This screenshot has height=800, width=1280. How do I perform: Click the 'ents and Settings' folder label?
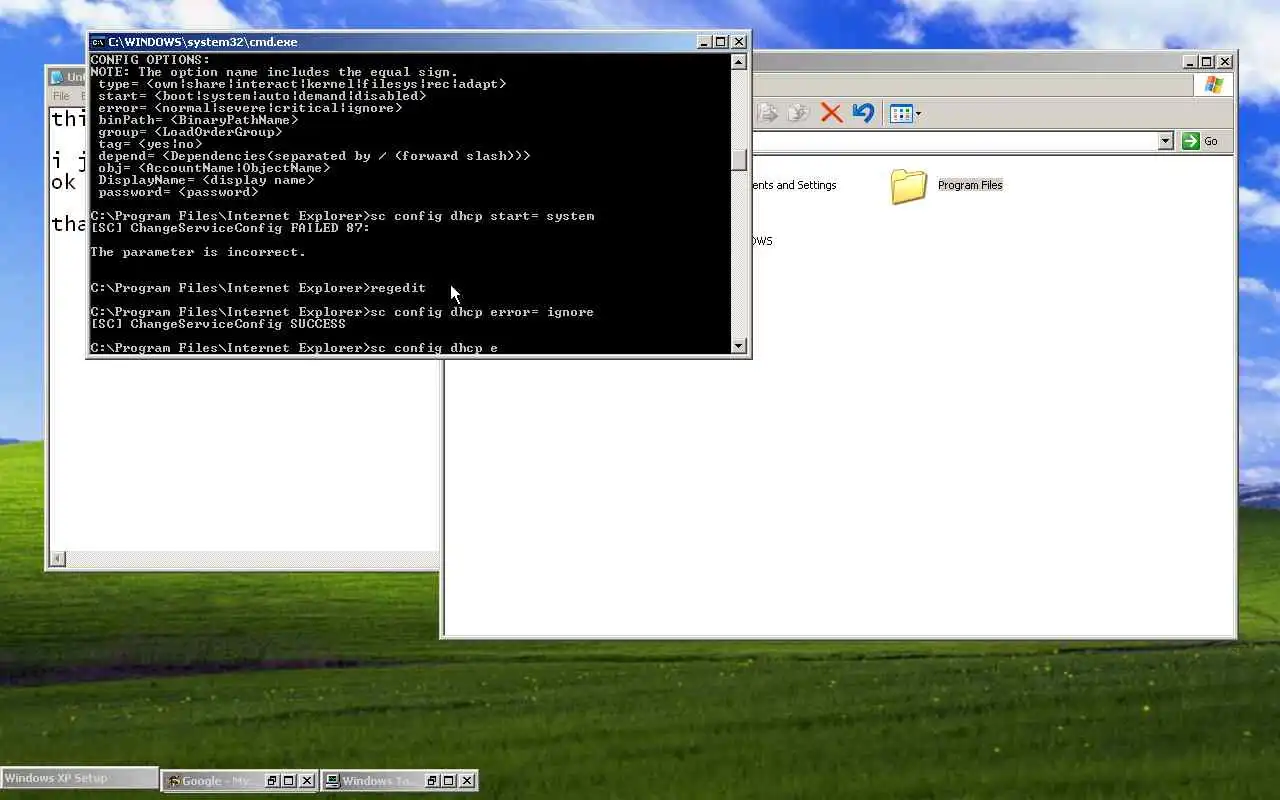794,185
